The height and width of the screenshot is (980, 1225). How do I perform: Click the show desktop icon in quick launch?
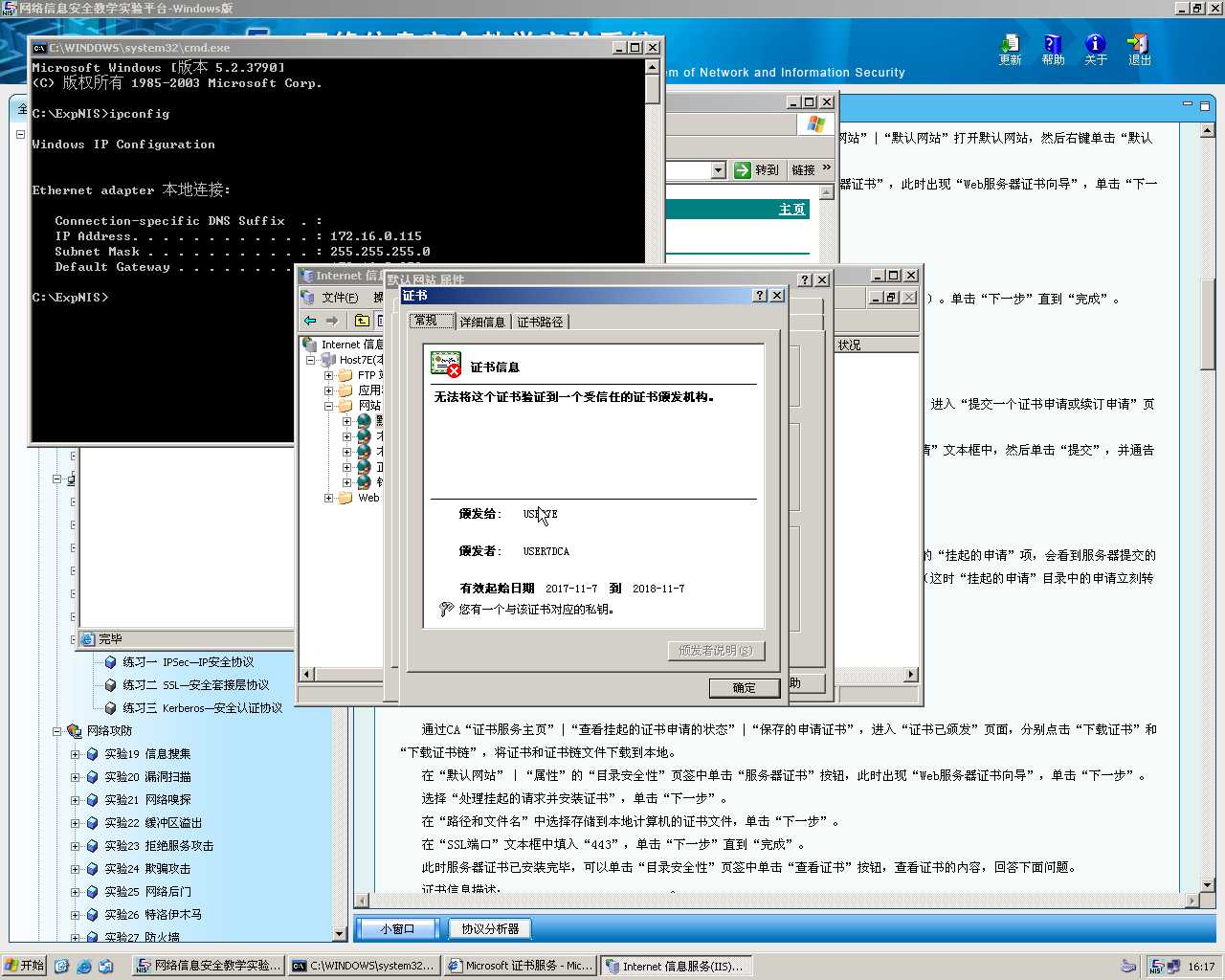coord(62,967)
